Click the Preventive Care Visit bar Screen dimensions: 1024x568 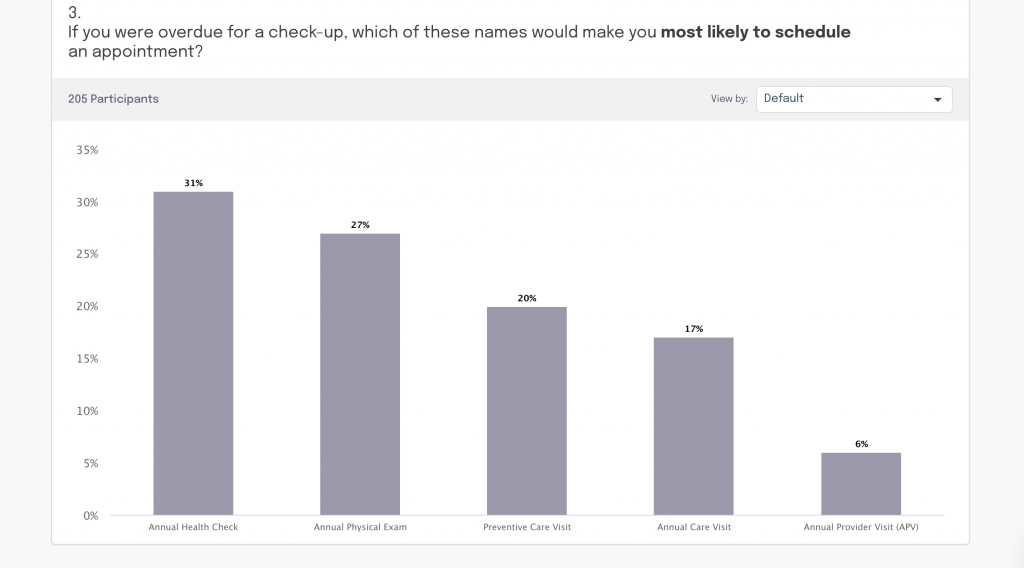(527, 410)
